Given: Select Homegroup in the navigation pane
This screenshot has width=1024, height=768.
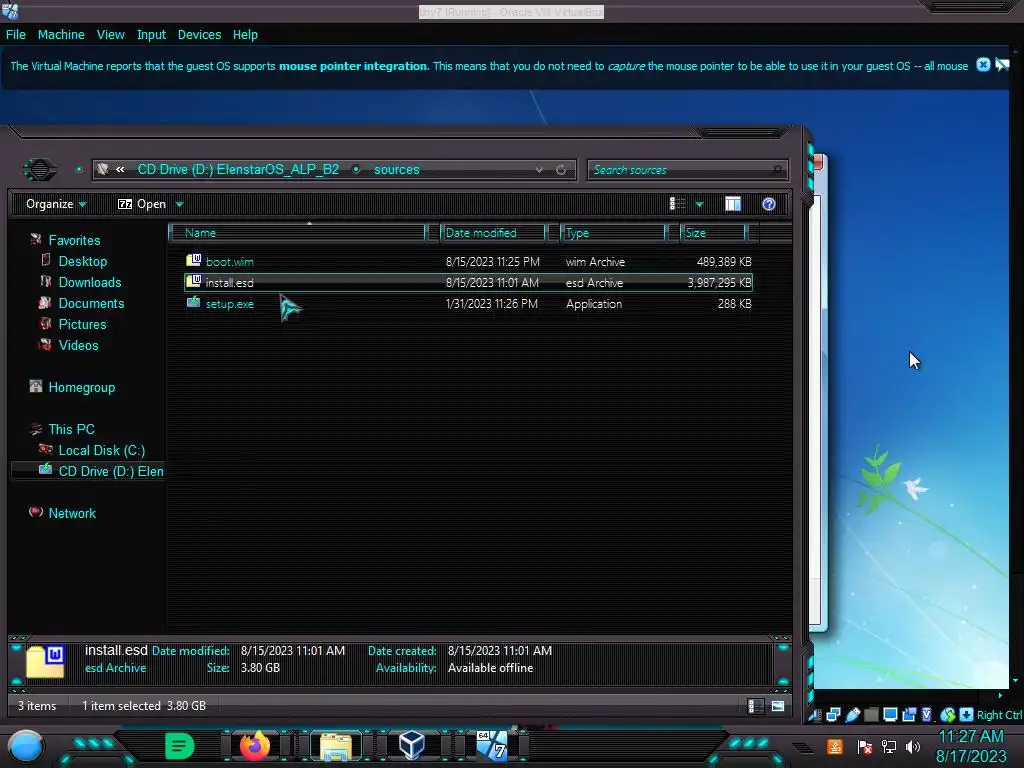Looking at the screenshot, I should click(x=82, y=387).
